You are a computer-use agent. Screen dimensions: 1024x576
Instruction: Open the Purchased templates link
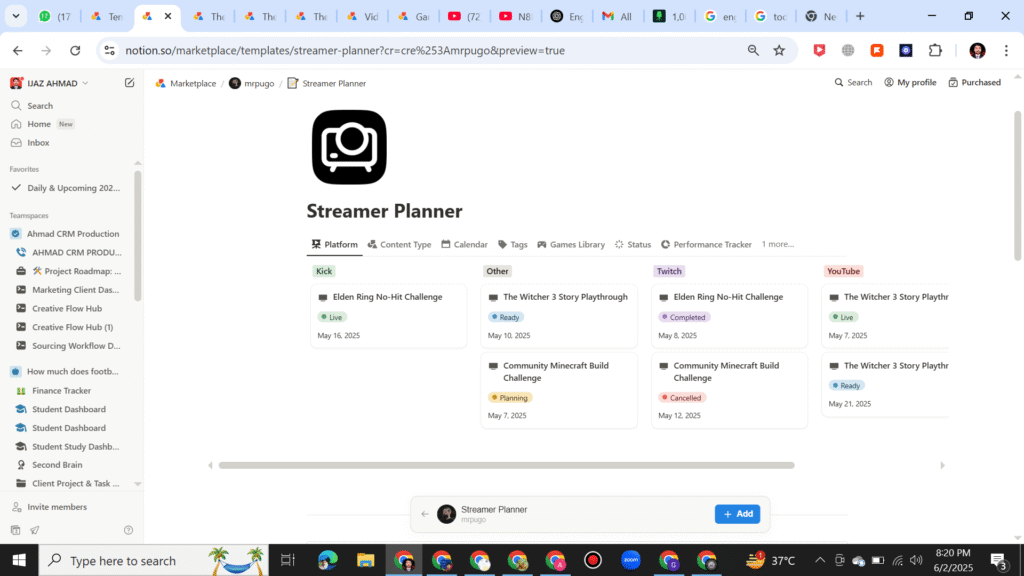pos(974,82)
